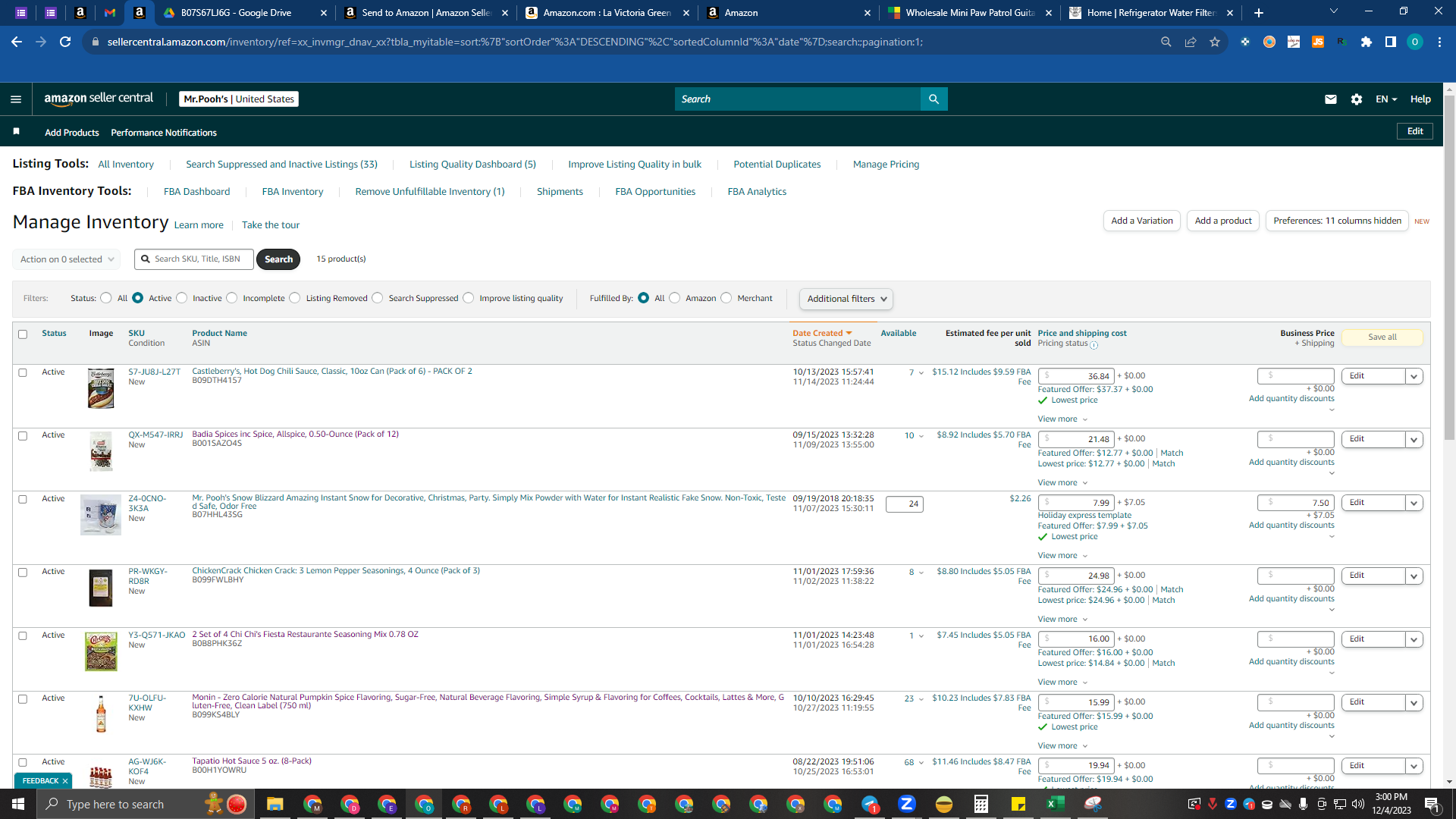Viewport: 1456px width, 819px height.
Task: Open Edit dropdown arrow for Badia Spices row
Action: click(1414, 439)
